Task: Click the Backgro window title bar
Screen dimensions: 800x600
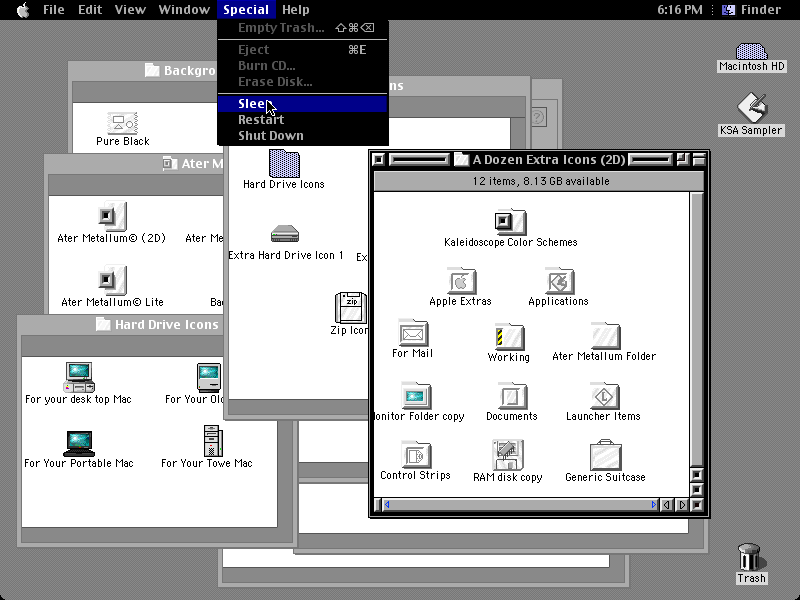Action: tap(144, 70)
